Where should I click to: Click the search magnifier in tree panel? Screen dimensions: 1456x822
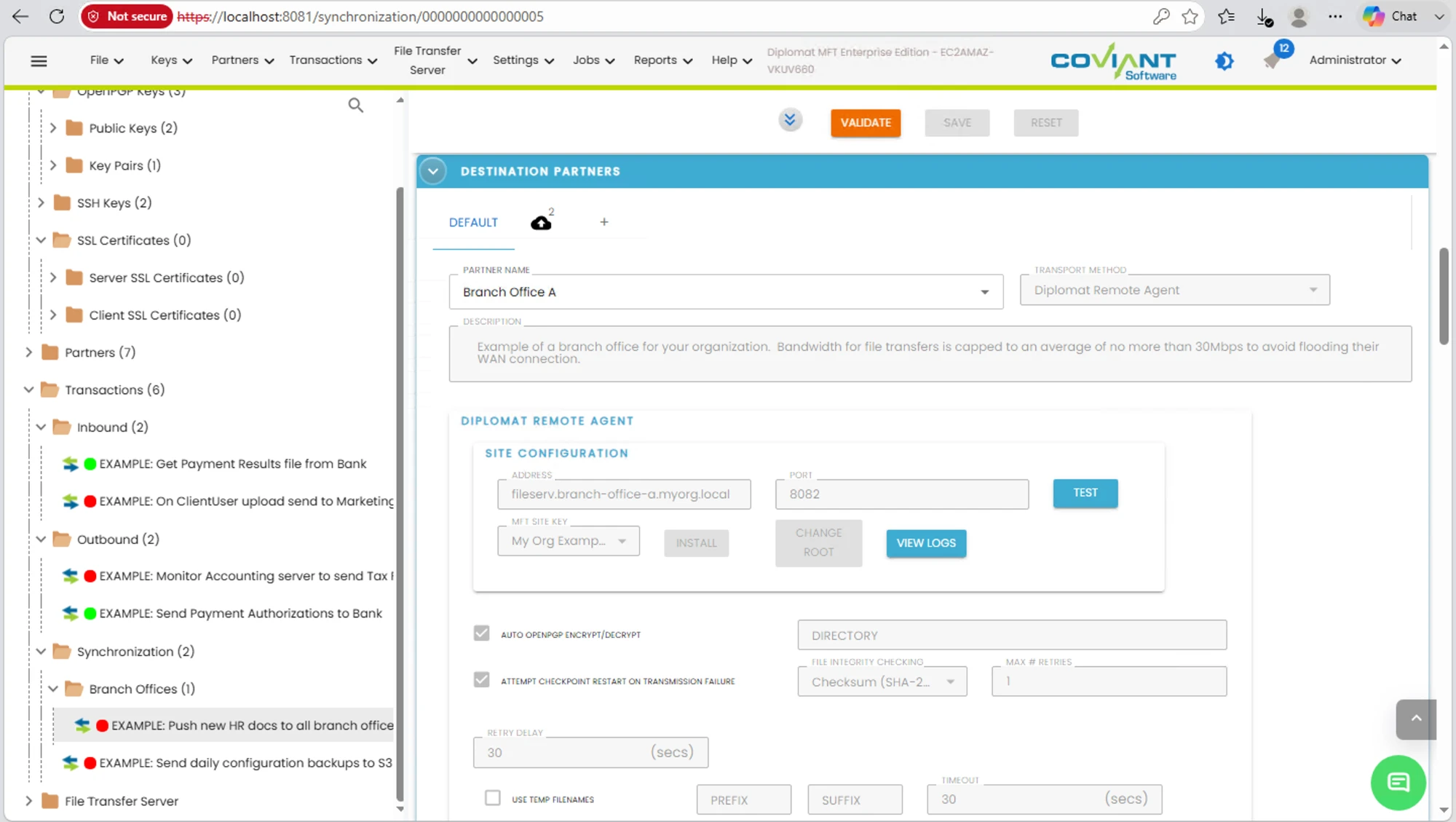[x=355, y=106]
